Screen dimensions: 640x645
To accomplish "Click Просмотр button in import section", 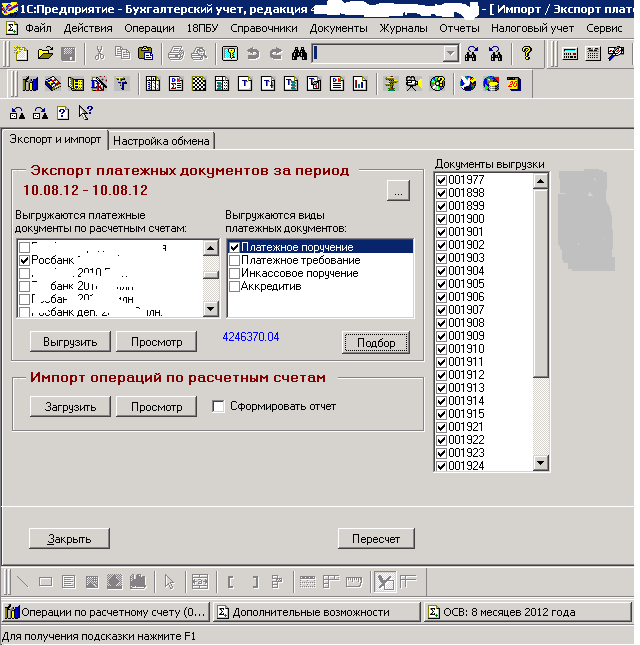I will (156, 407).
